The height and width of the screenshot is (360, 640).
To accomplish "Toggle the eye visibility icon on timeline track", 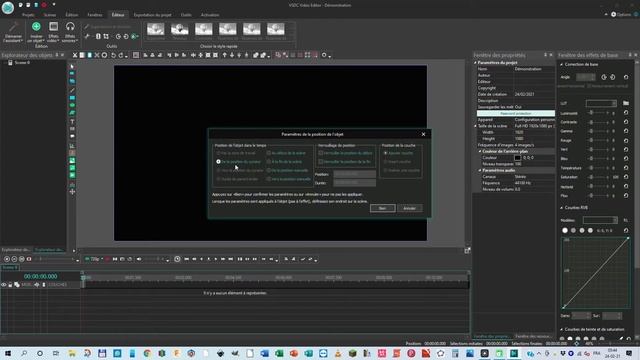I will pos(4,284).
